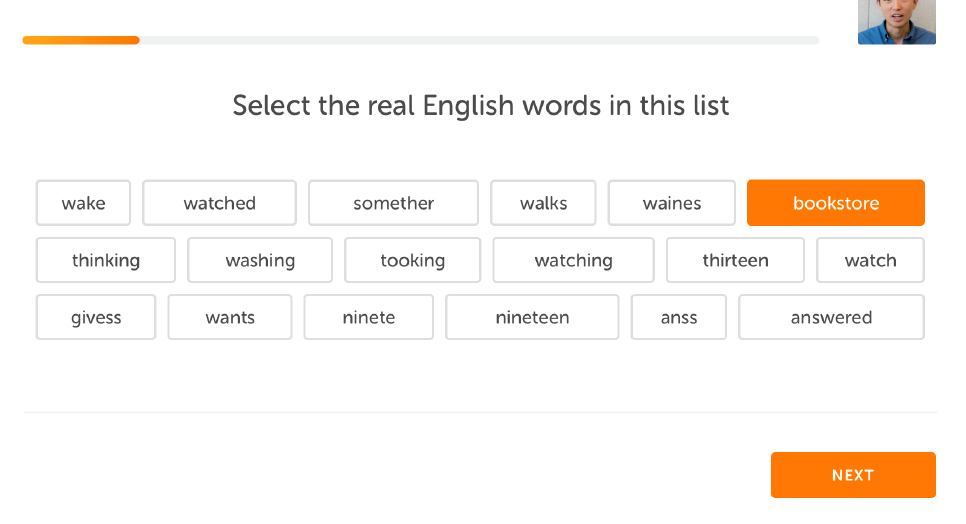Select the word "watched"

[219, 203]
